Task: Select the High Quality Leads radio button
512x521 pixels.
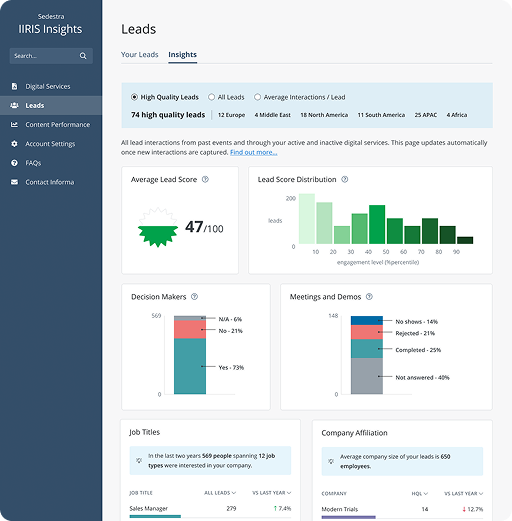Action: pyautogui.click(x=134, y=97)
